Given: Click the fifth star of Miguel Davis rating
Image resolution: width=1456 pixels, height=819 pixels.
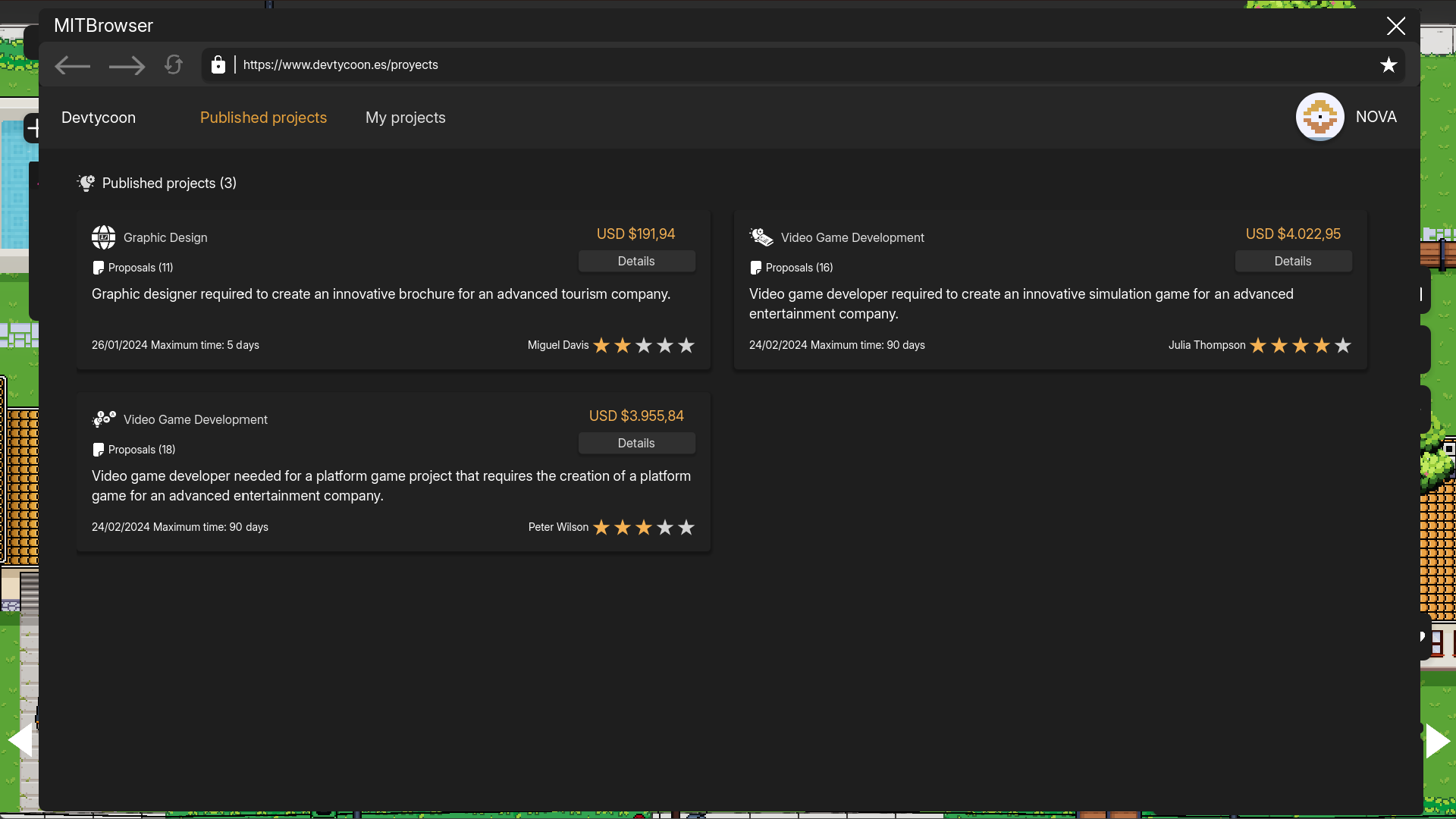Looking at the screenshot, I should pyautogui.click(x=686, y=345).
